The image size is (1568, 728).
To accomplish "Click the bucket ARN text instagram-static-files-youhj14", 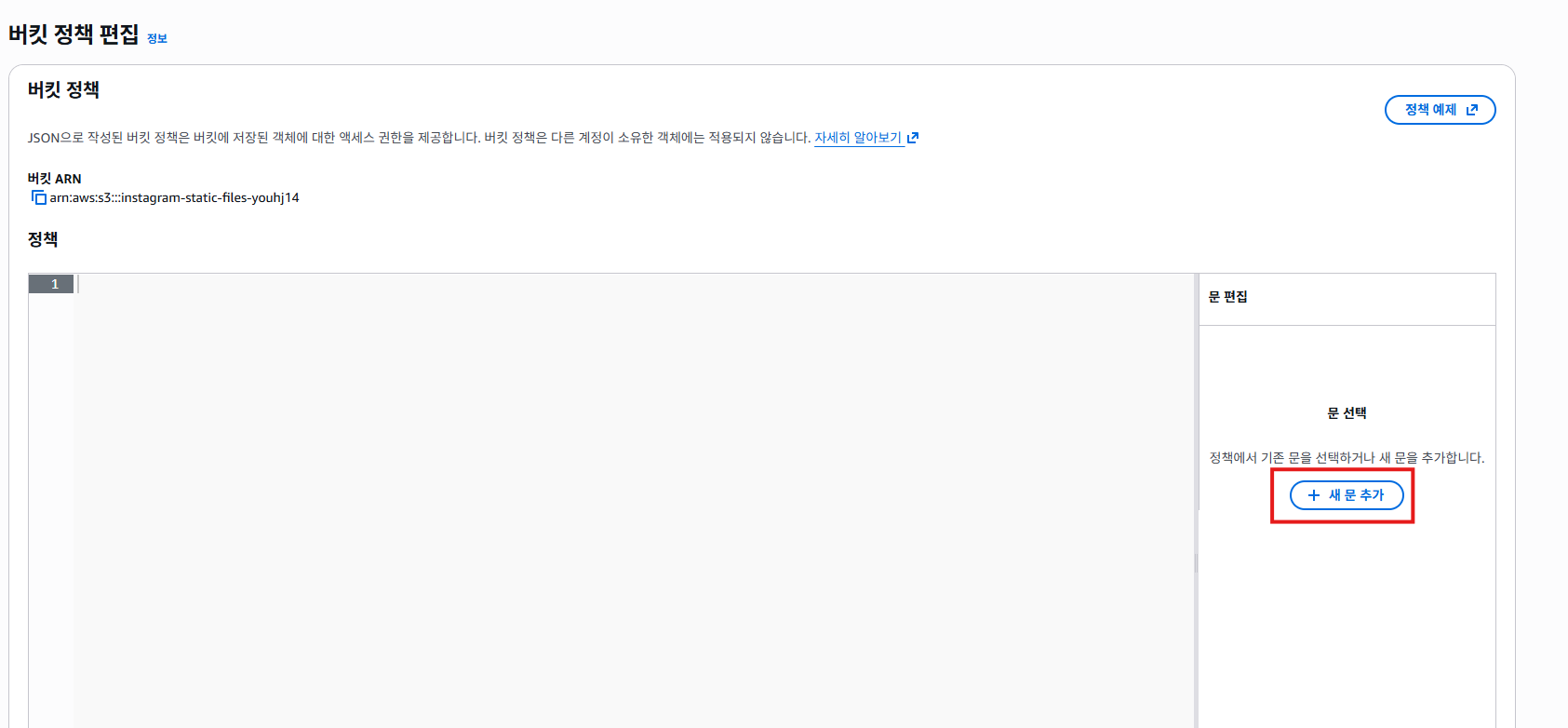I will pyautogui.click(x=175, y=197).
